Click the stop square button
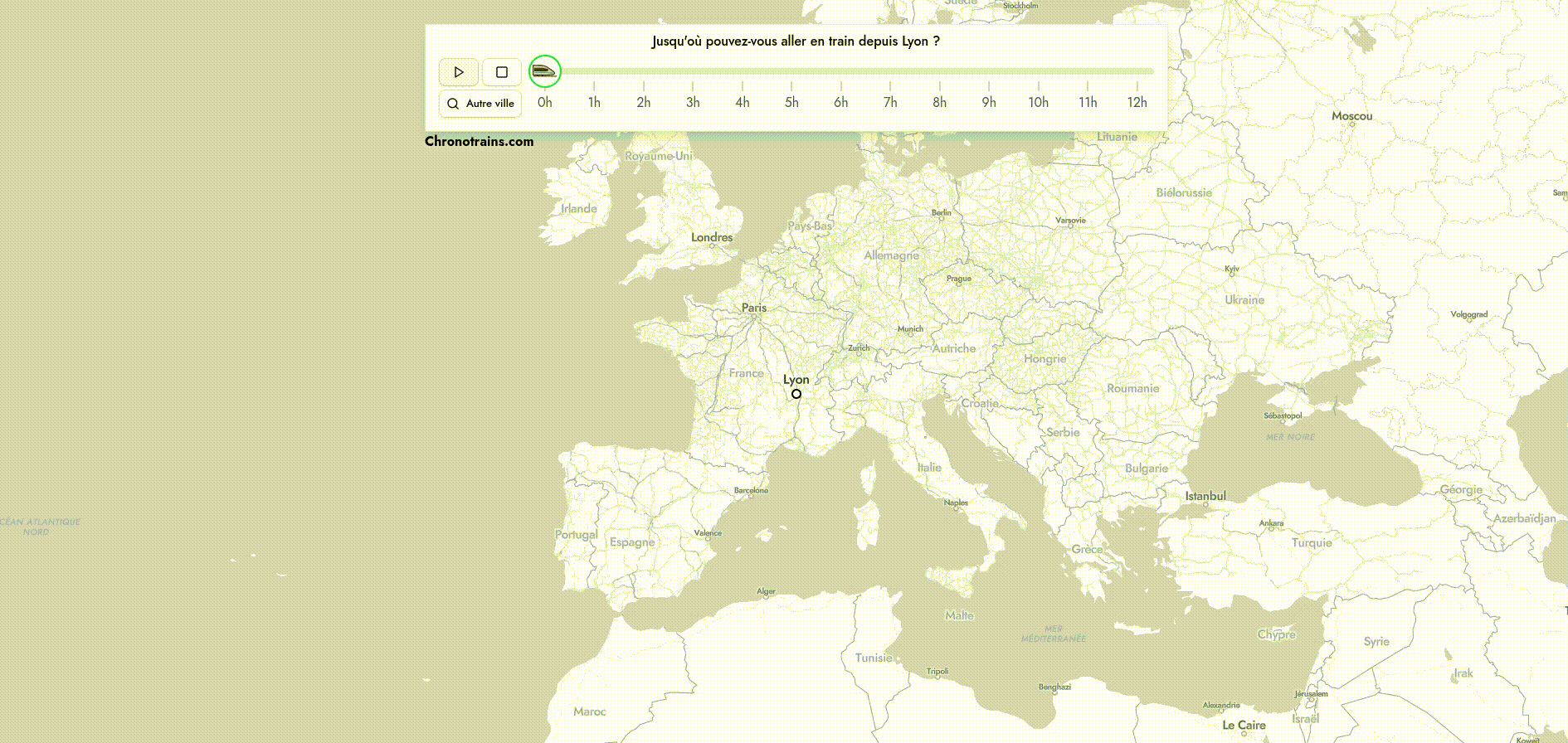Viewport: 1568px width, 743px height. (x=502, y=72)
